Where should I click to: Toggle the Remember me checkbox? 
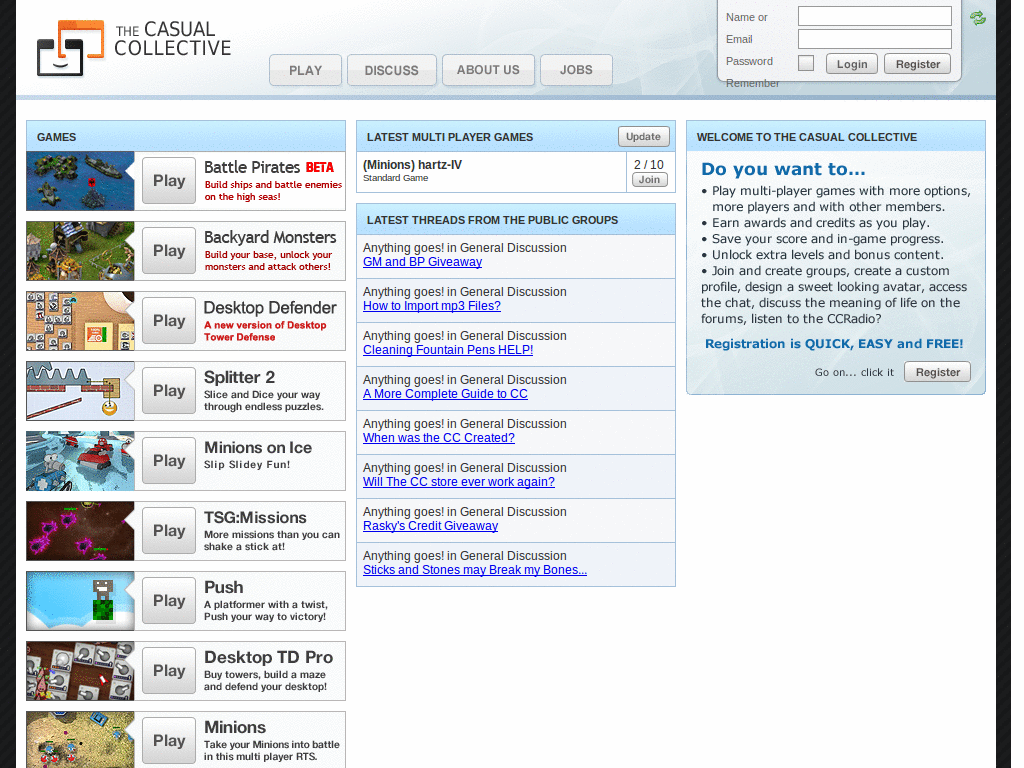[x=806, y=63]
